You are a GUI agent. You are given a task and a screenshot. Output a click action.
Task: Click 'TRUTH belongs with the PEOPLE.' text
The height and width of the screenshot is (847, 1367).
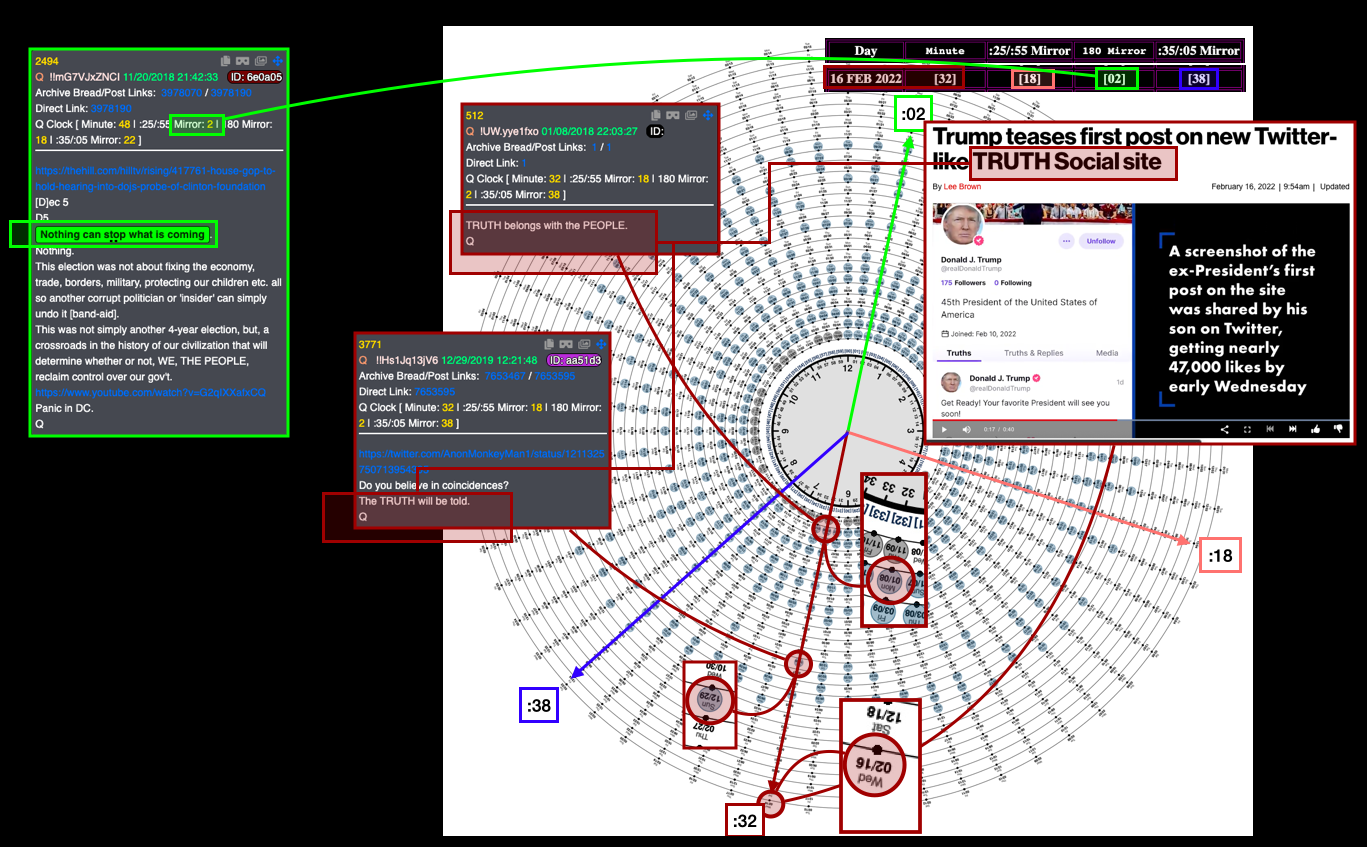pyautogui.click(x=547, y=225)
